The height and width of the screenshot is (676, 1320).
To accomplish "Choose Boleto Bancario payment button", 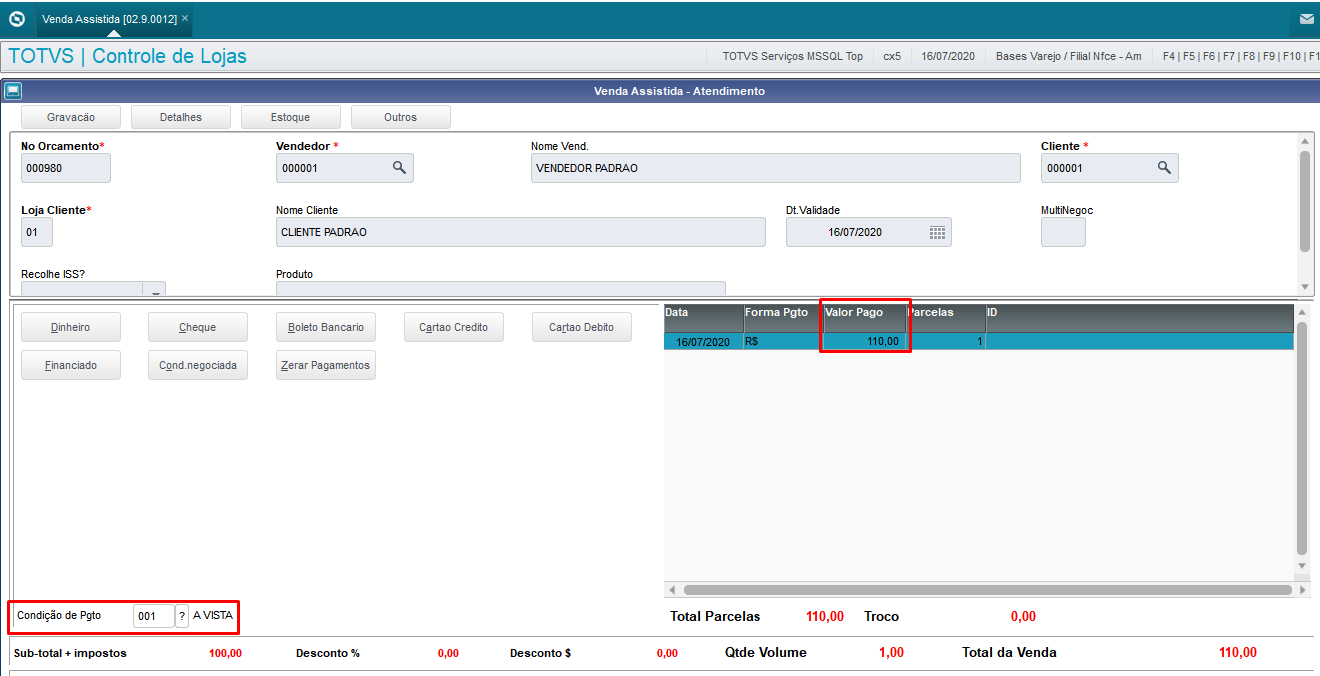I will pos(326,327).
